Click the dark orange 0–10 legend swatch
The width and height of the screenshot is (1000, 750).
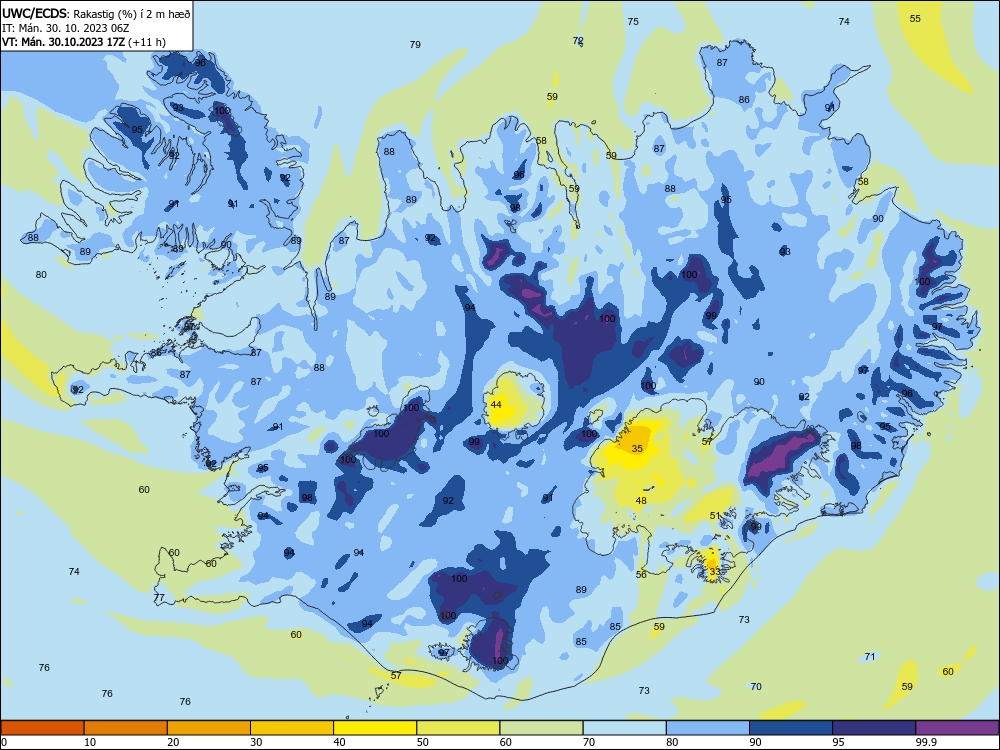point(42,728)
